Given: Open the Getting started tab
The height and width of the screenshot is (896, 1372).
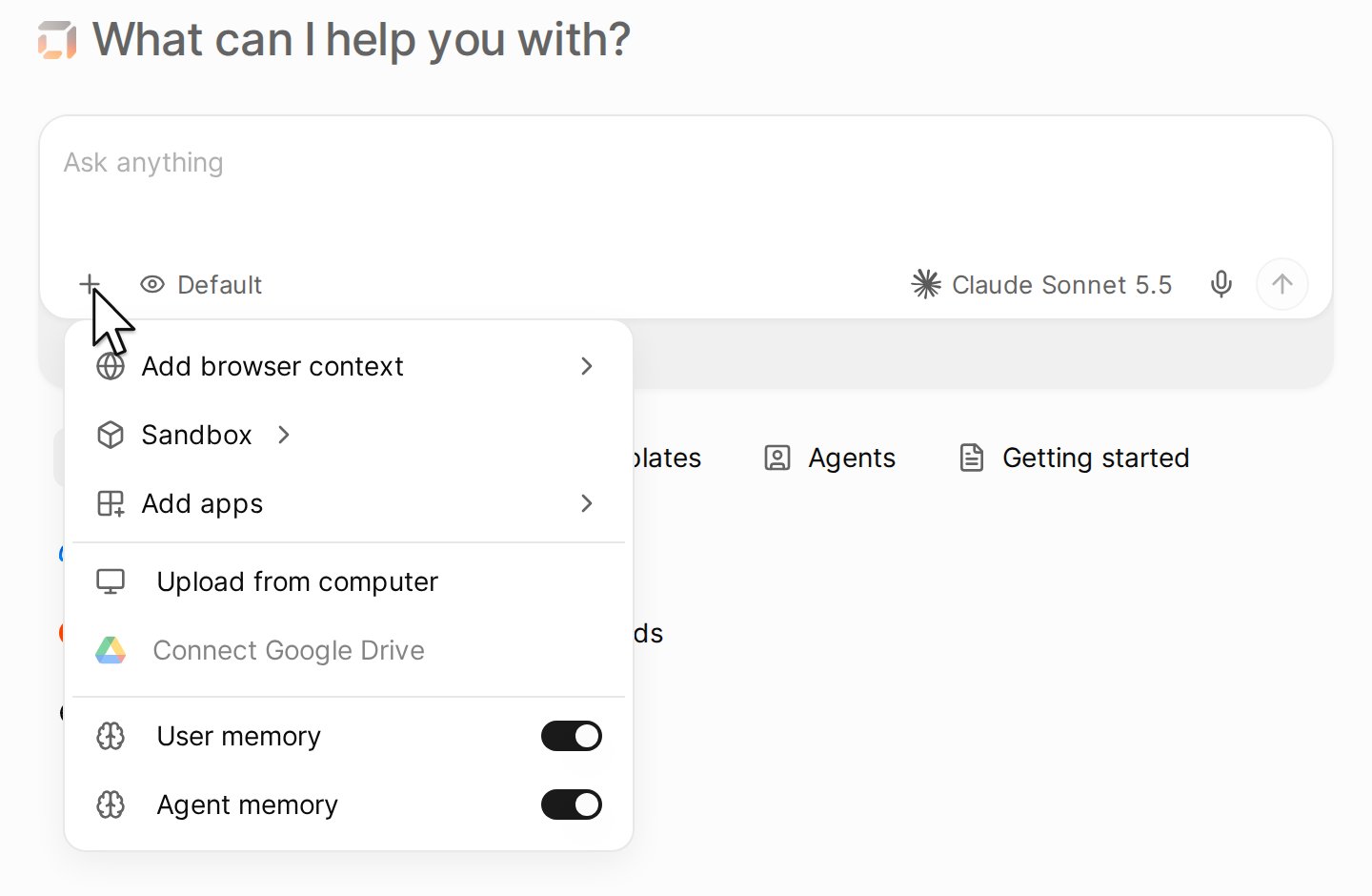Looking at the screenshot, I should pos(1074,458).
